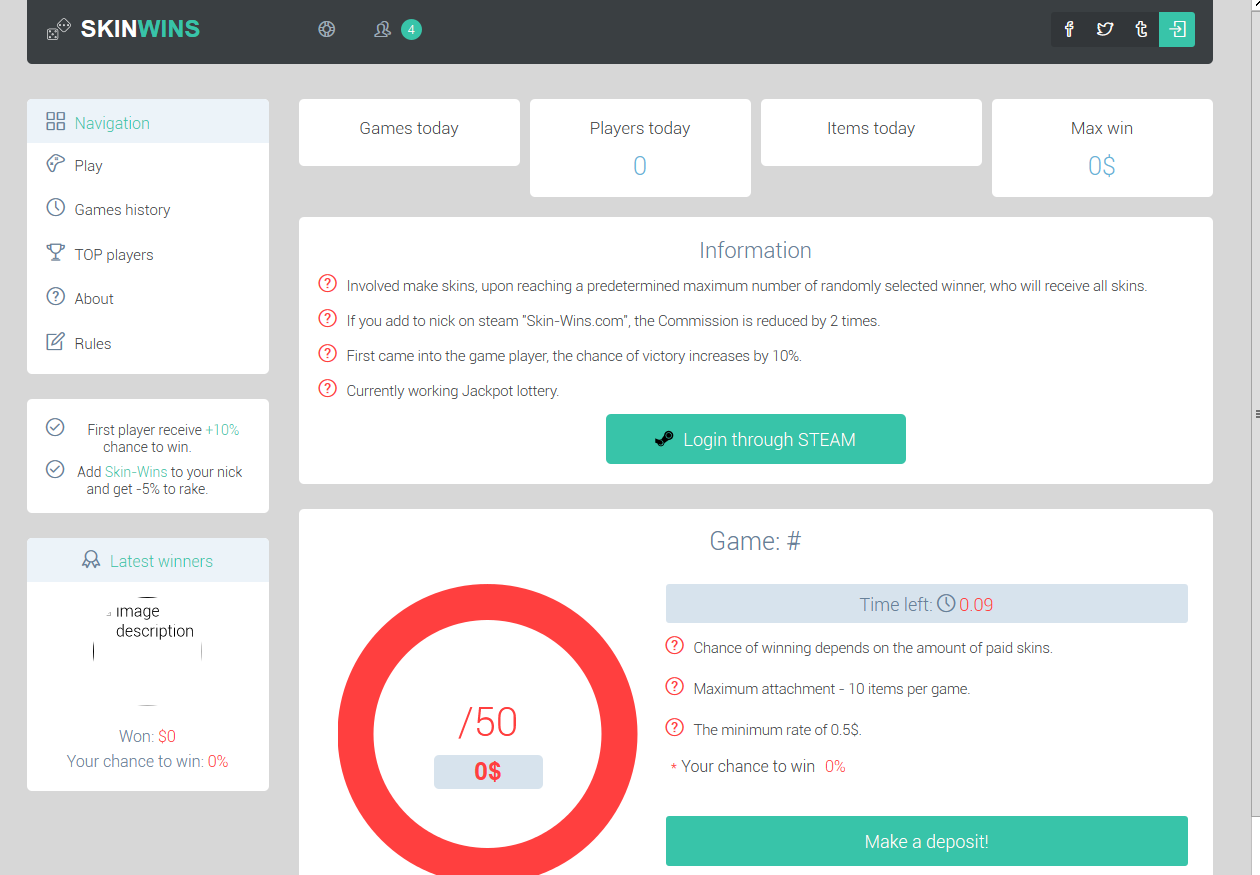The image size is (1260, 875).
Task: Open the lifebuoy support icon in header
Action: pyautogui.click(x=327, y=29)
